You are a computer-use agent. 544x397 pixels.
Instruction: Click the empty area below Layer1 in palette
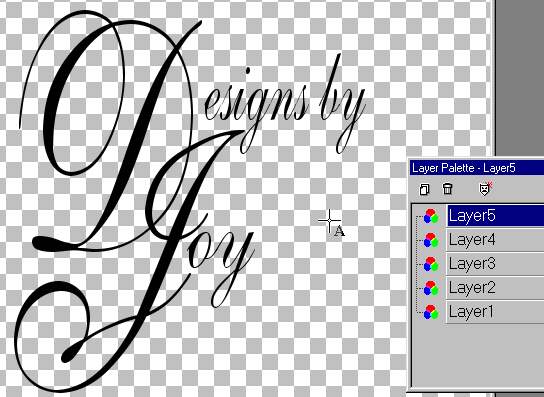tap(478, 354)
